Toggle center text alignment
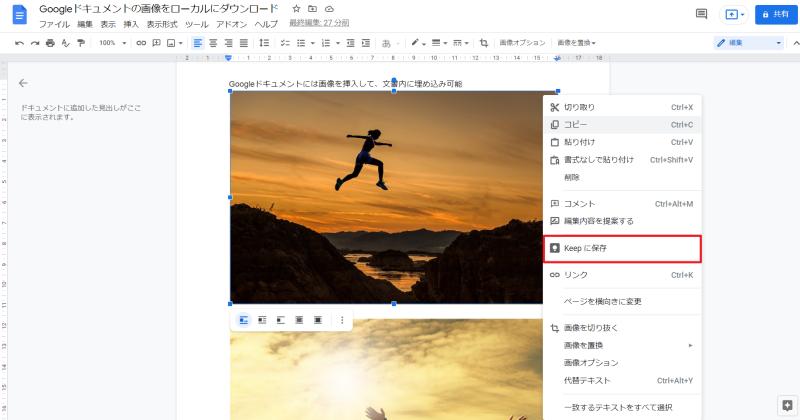 click(213, 43)
